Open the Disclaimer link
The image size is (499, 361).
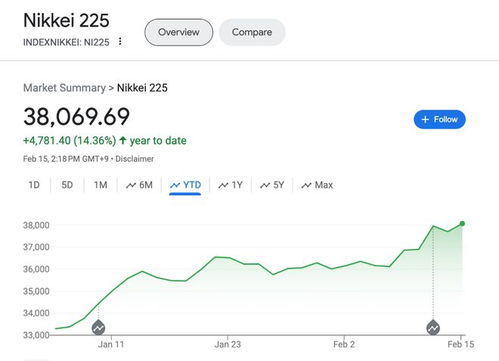coord(134,159)
